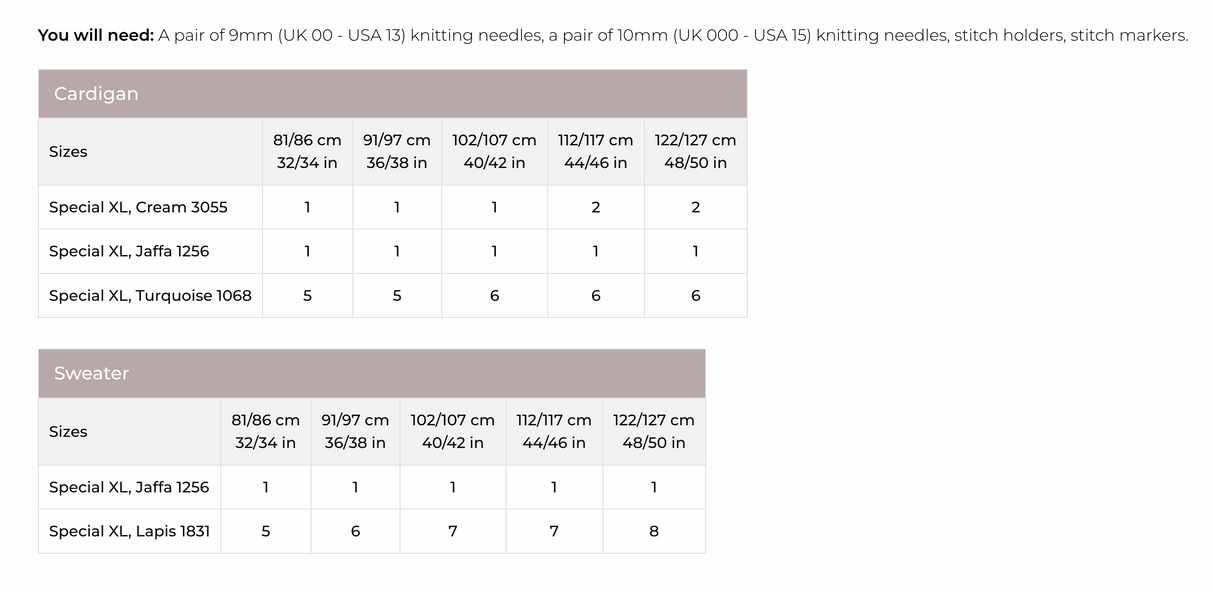Click Lapis 1831 quantity 5 cell
The width and height of the screenshot is (1214, 591).
tap(265, 532)
